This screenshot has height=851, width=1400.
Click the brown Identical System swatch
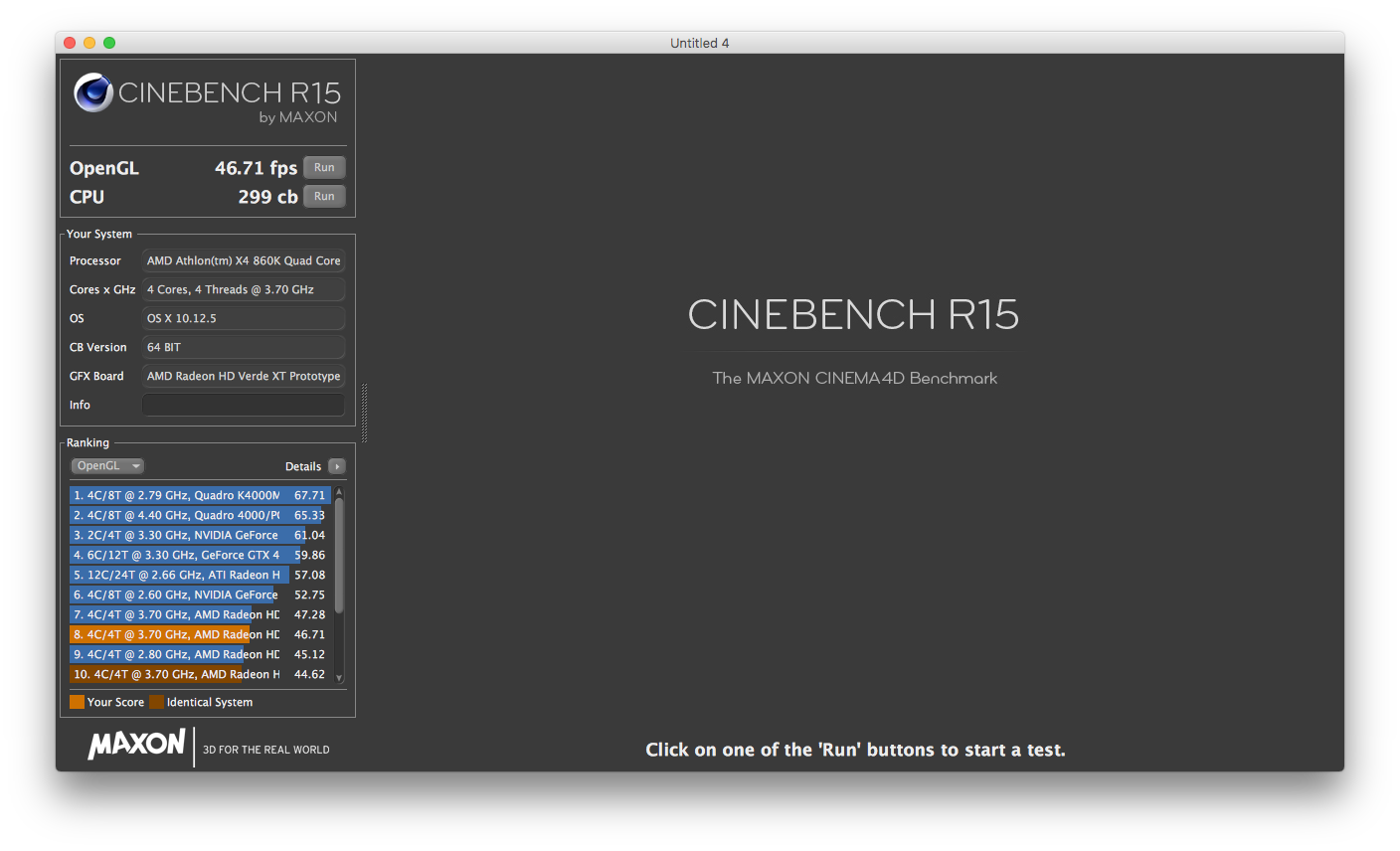pos(156,702)
